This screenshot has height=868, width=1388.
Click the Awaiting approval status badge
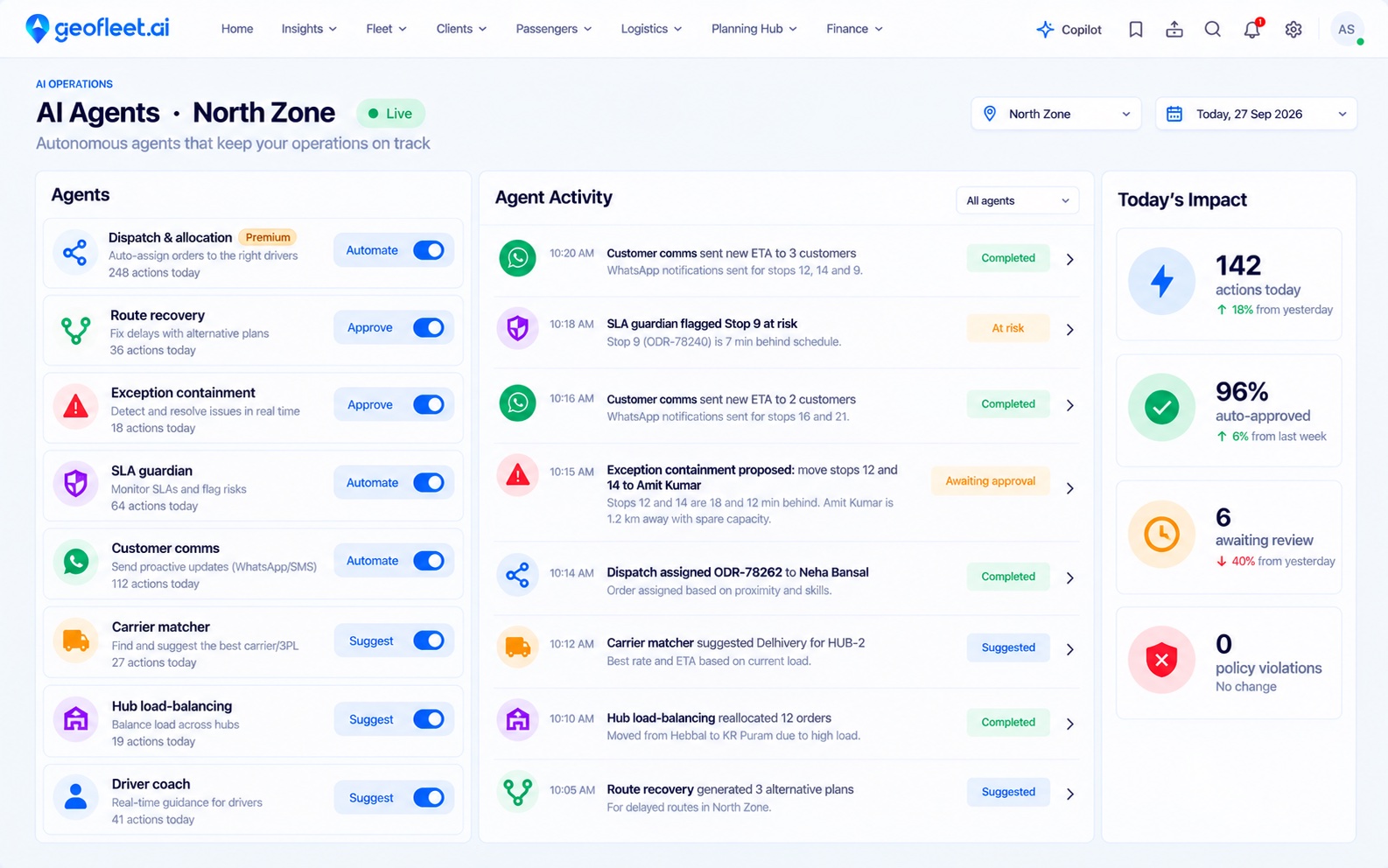coord(991,481)
